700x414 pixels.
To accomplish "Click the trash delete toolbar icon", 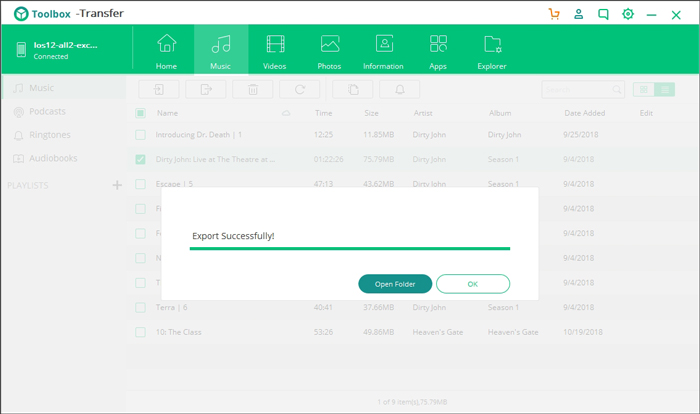I will 252,90.
